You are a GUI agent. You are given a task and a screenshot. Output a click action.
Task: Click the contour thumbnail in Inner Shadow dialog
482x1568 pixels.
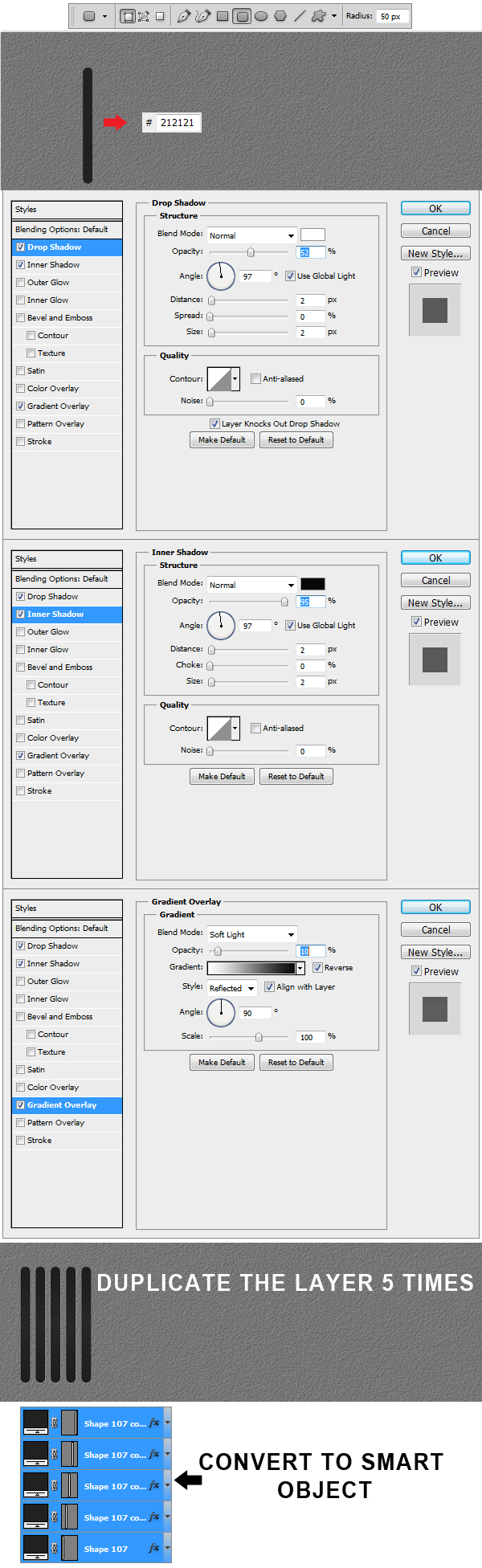219,728
